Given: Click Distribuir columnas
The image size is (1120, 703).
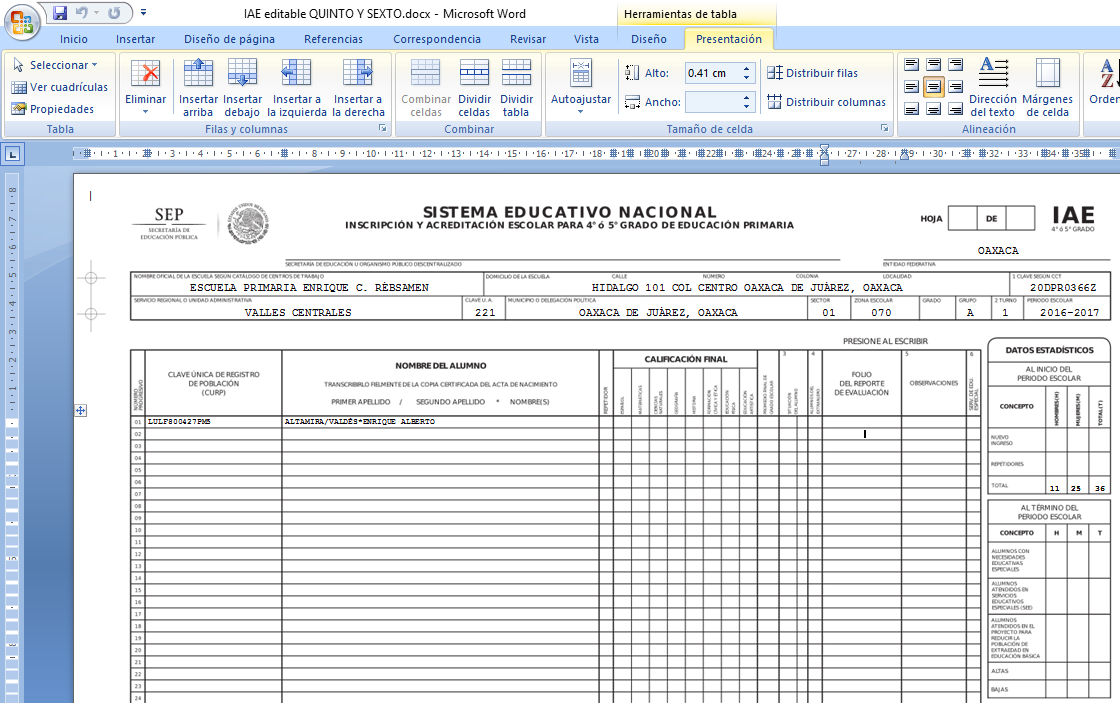Looking at the screenshot, I should pyautogui.click(x=826, y=102).
